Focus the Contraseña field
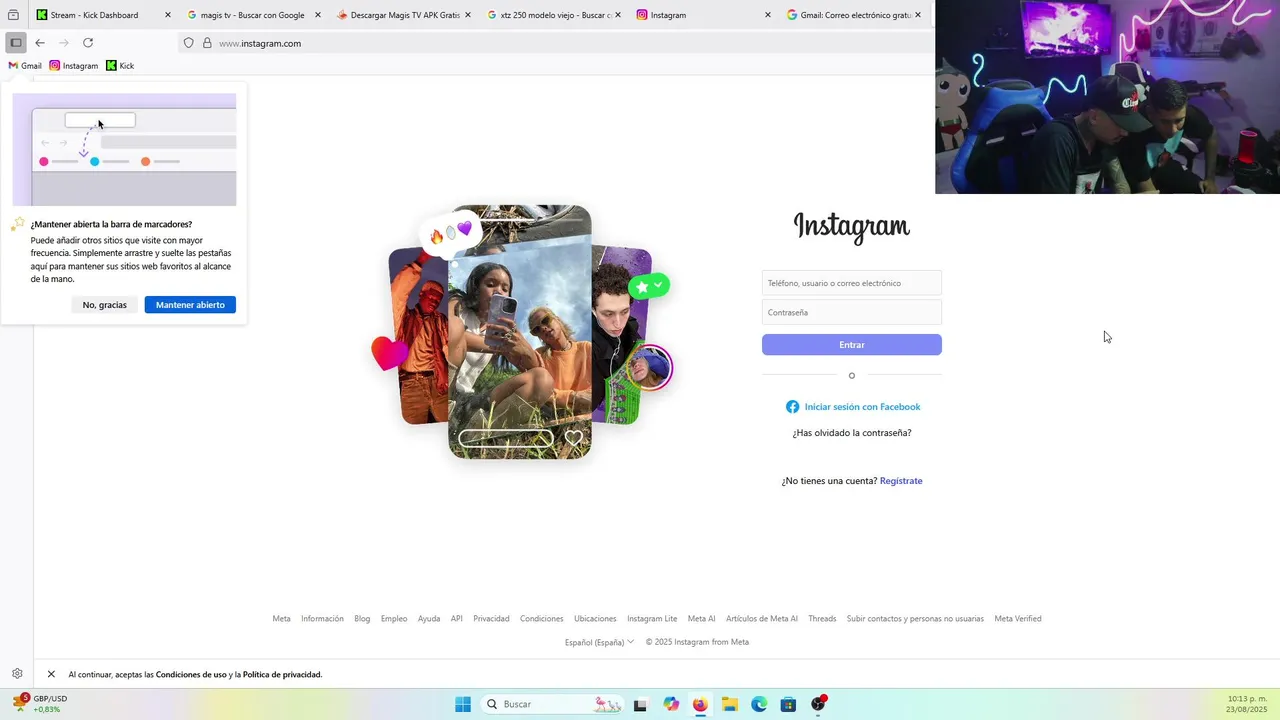 tap(852, 312)
